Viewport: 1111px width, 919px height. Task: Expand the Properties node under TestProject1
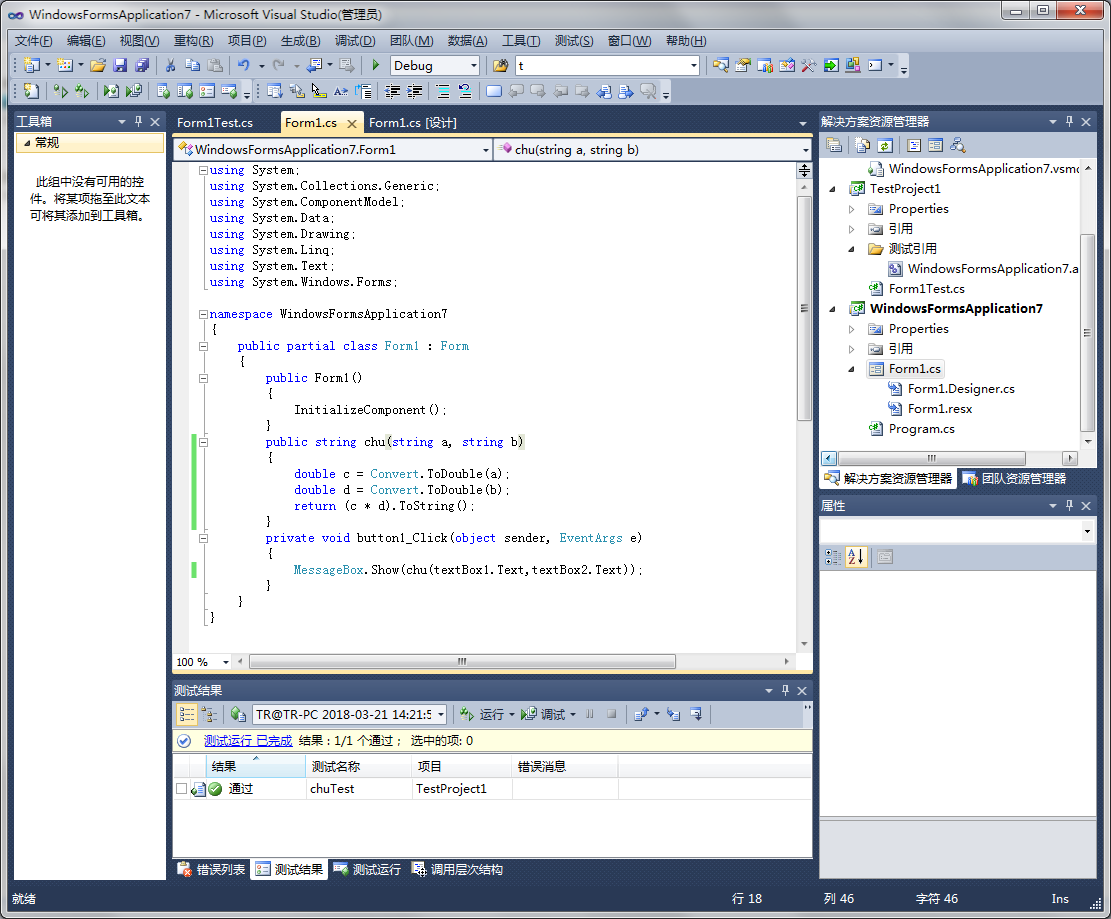point(852,209)
